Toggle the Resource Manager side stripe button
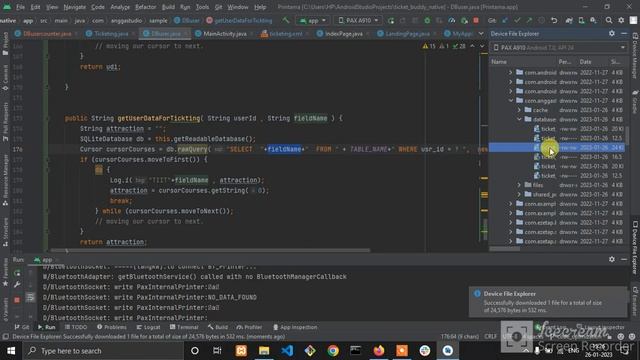Screen dimensions: 640x360 coord(5,179)
